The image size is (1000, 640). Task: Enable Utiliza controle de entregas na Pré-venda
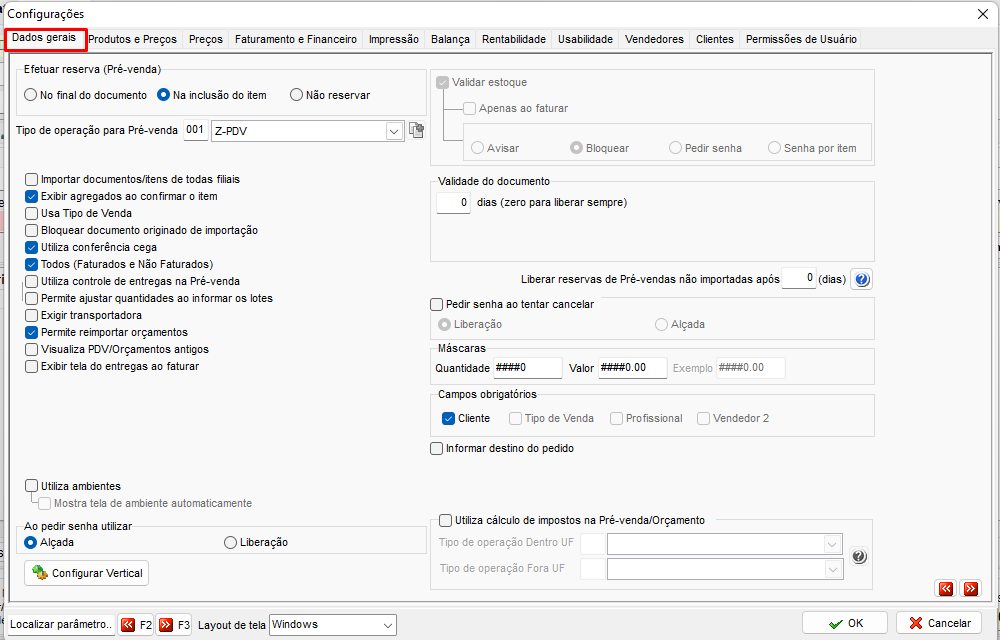[x=31, y=282]
